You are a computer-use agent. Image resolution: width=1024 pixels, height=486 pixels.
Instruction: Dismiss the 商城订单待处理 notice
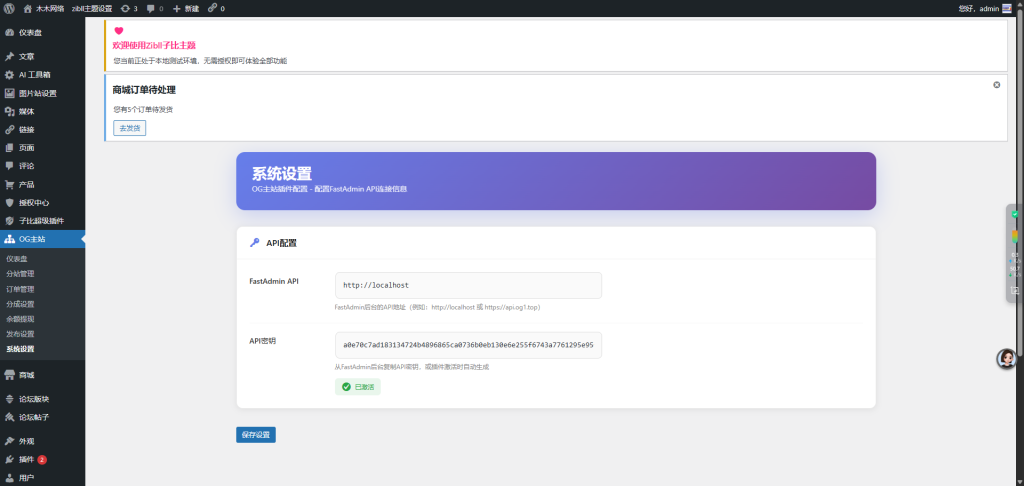click(997, 85)
